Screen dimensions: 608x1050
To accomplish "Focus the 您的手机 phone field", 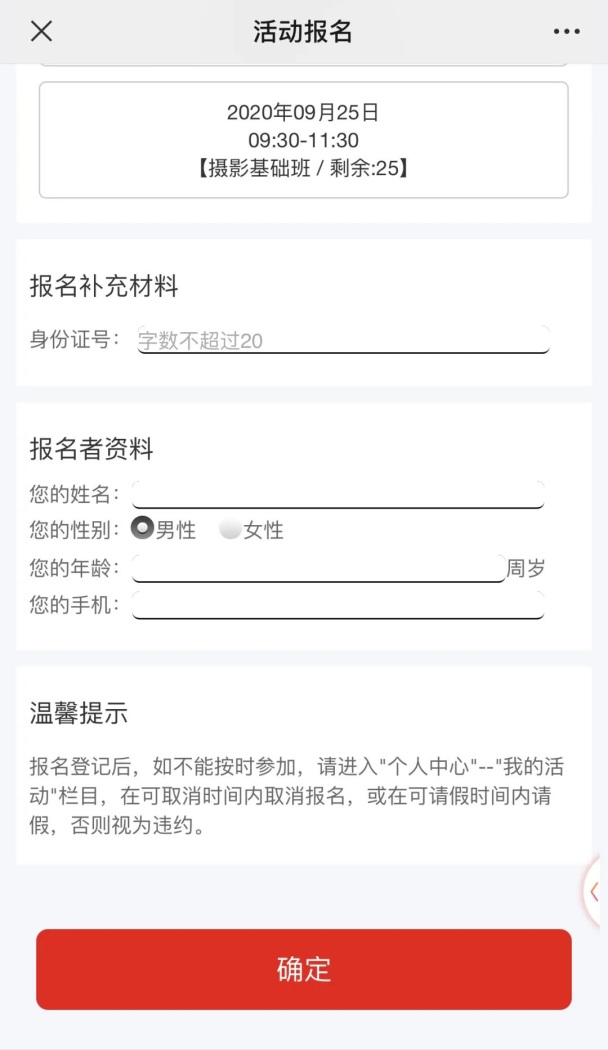I will (338, 605).
